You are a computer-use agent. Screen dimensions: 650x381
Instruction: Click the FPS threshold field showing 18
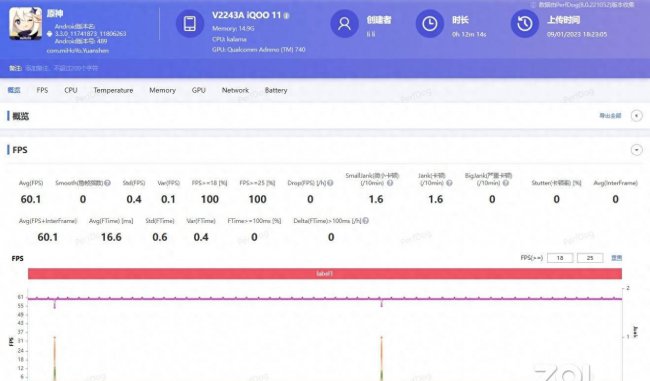point(560,258)
